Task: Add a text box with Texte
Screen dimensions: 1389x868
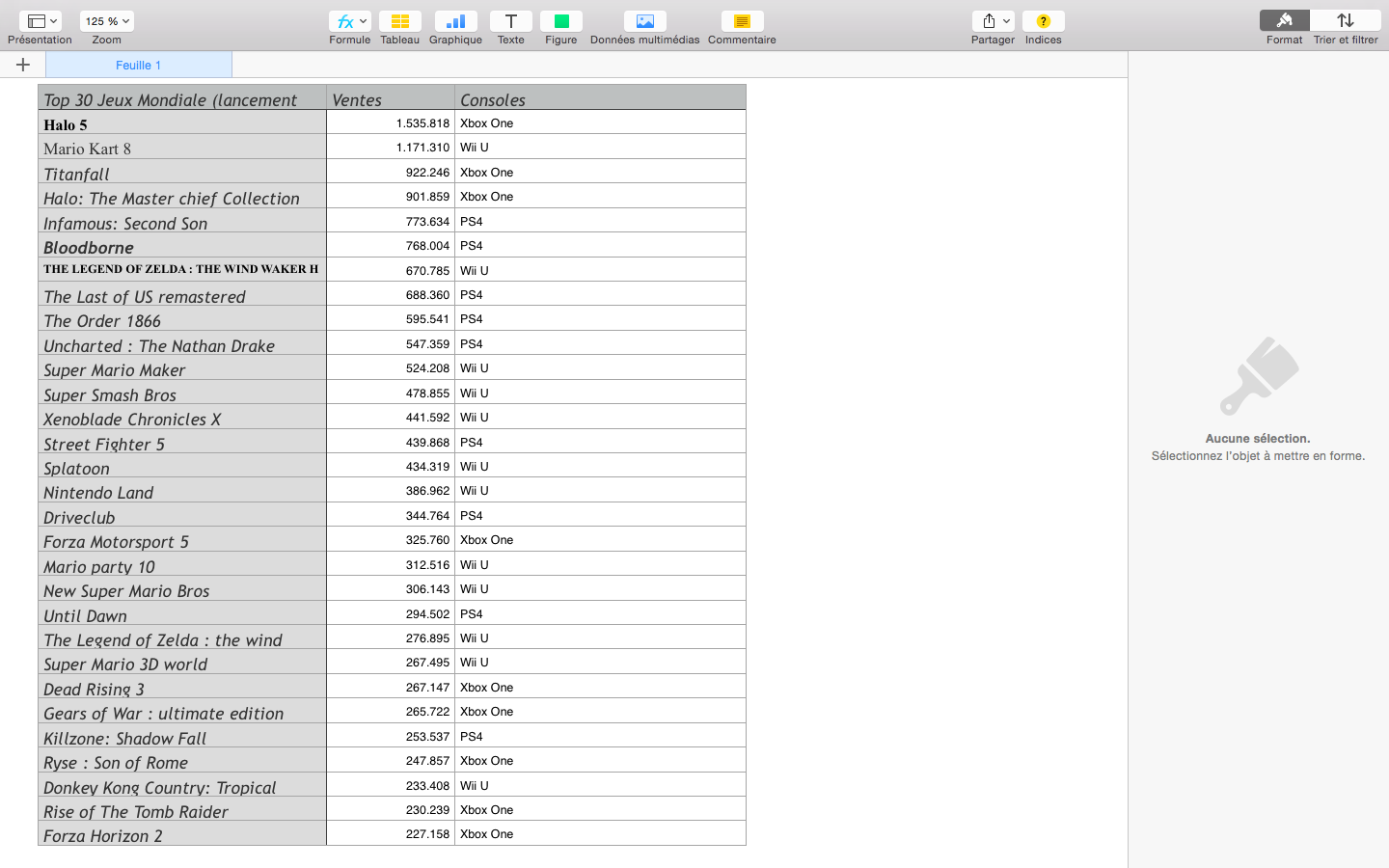Action: 510,21
